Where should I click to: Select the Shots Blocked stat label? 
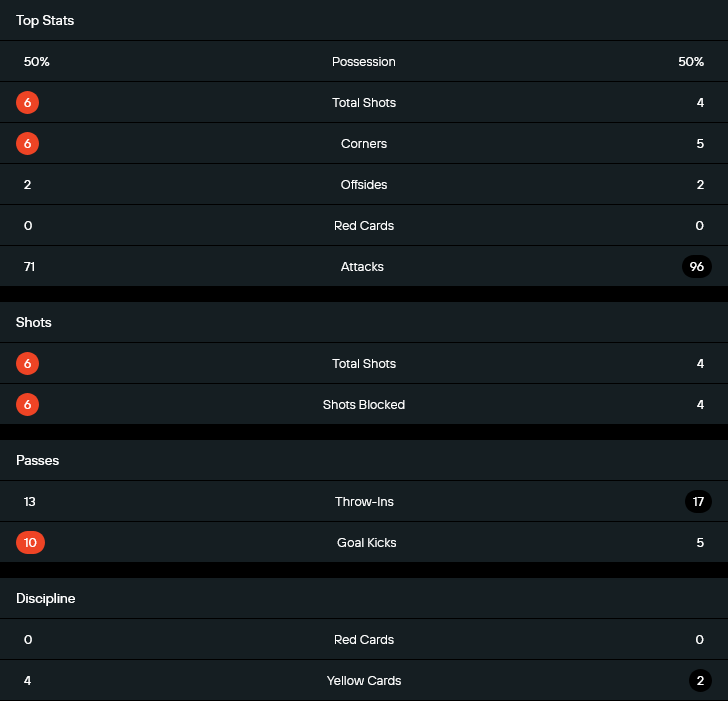pos(364,405)
